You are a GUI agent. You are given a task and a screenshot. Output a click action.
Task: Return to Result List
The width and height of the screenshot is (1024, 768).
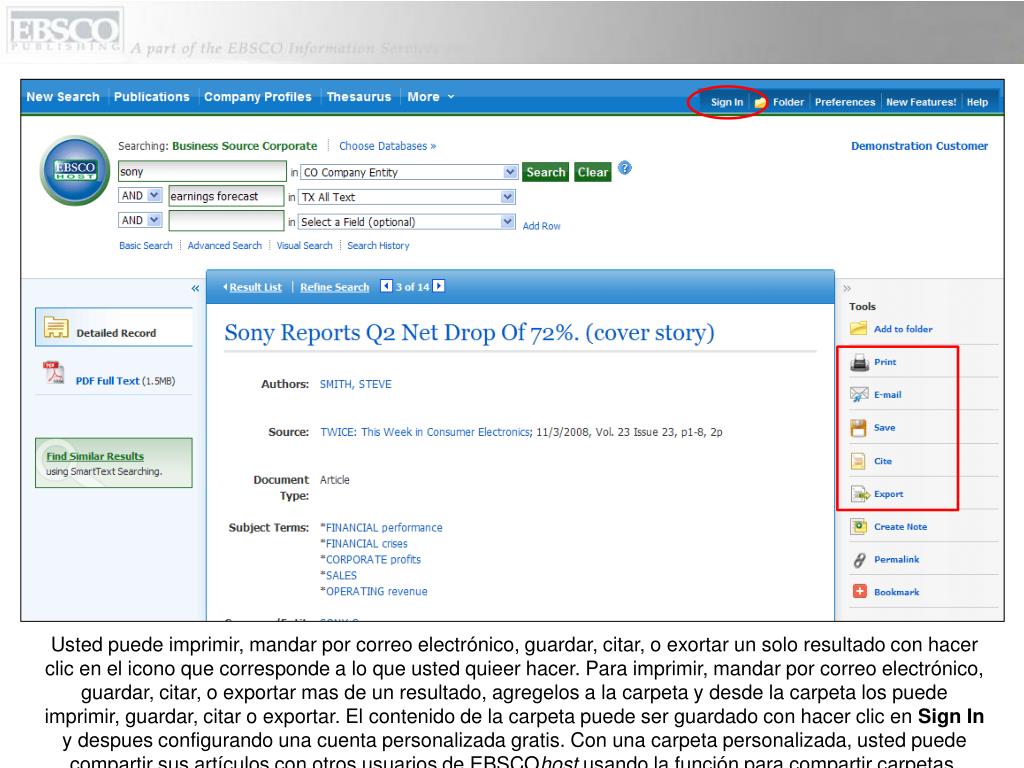tap(253, 287)
